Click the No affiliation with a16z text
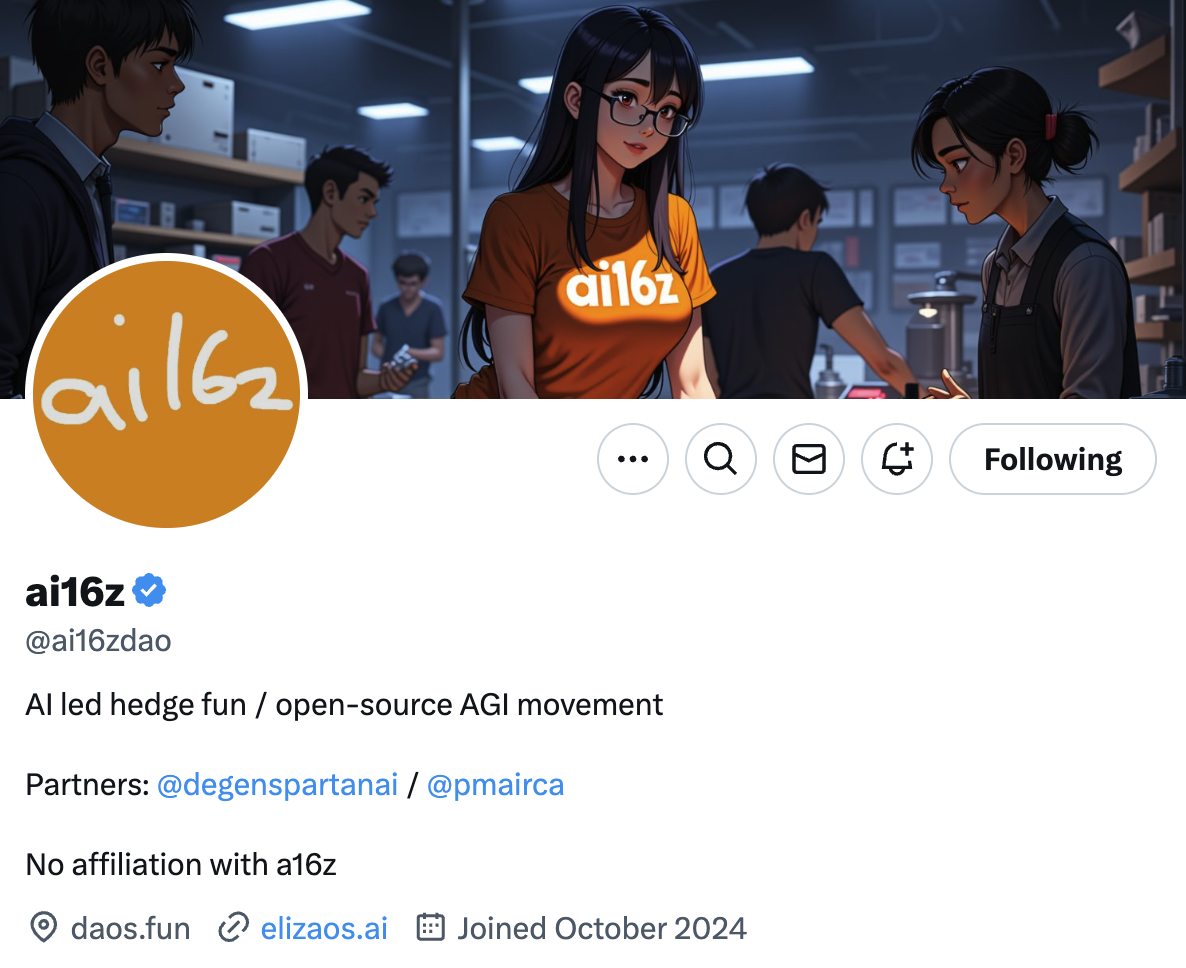This screenshot has height=968, width=1186. point(181,864)
